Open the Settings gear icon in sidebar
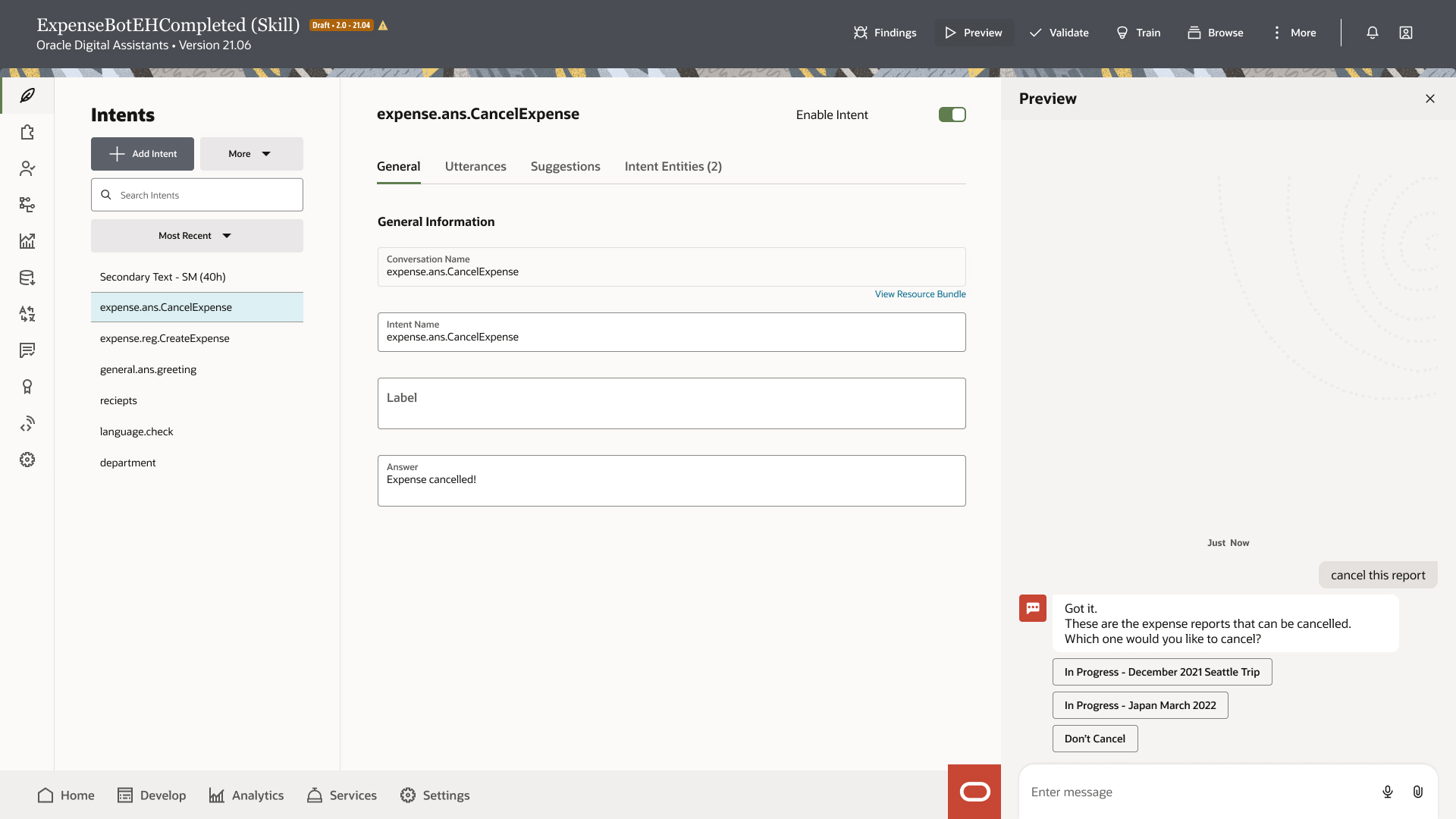This screenshot has height=819, width=1456. click(27, 460)
